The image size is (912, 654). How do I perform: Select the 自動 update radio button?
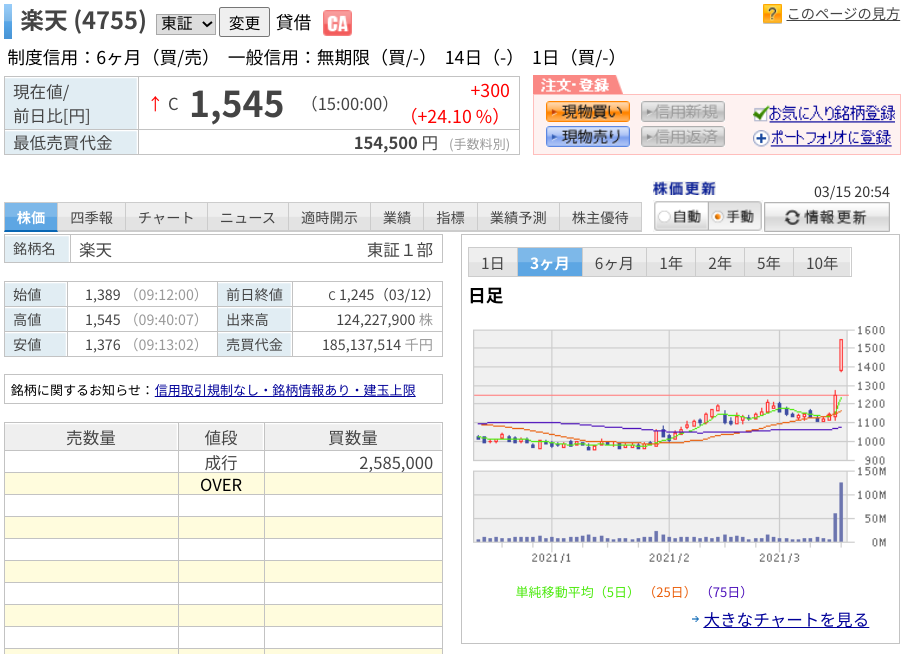pos(664,217)
